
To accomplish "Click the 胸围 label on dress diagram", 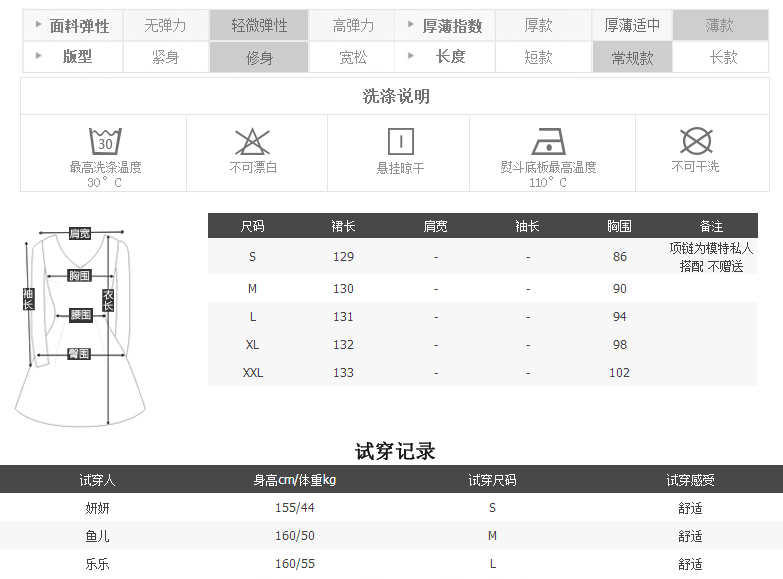I will pos(79,275).
